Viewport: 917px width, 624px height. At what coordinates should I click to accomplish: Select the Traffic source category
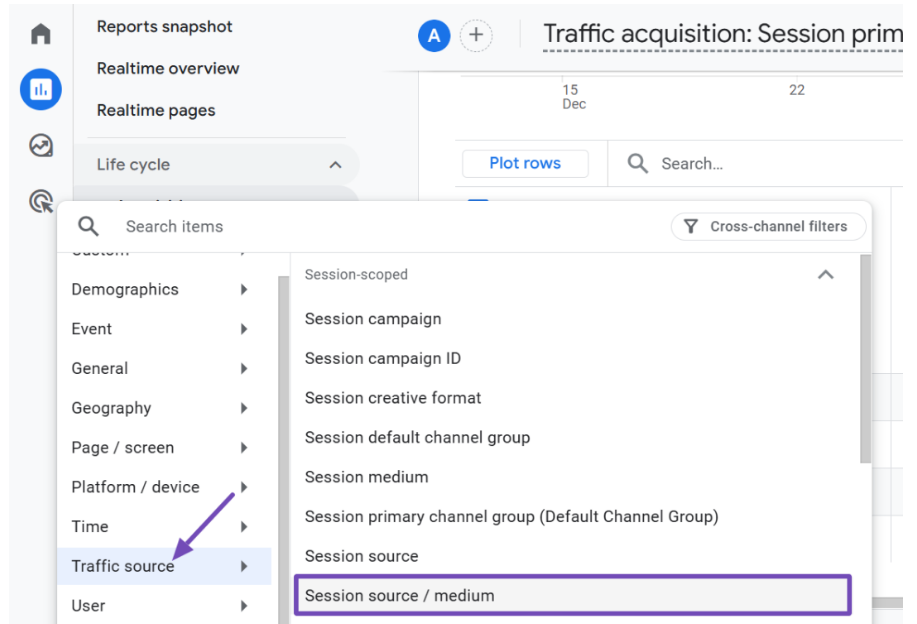click(160, 566)
